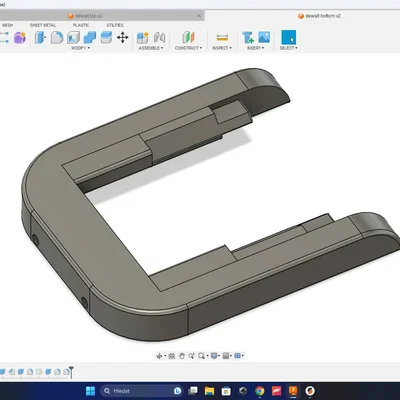Click the Insert Derive icon
The image size is (400, 400).
(x=248, y=38)
